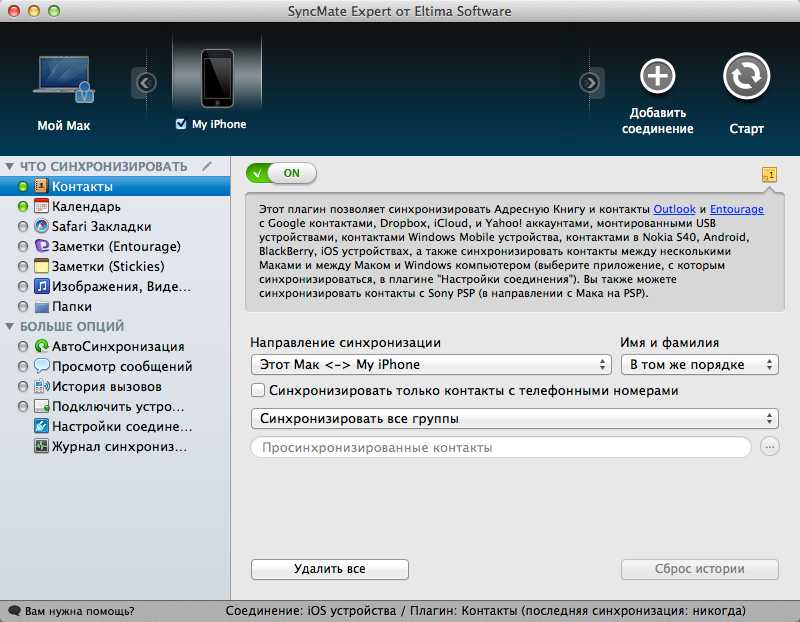This screenshot has width=800, height=622.
Task: Click the sync log icon
Action: tap(41, 446)
